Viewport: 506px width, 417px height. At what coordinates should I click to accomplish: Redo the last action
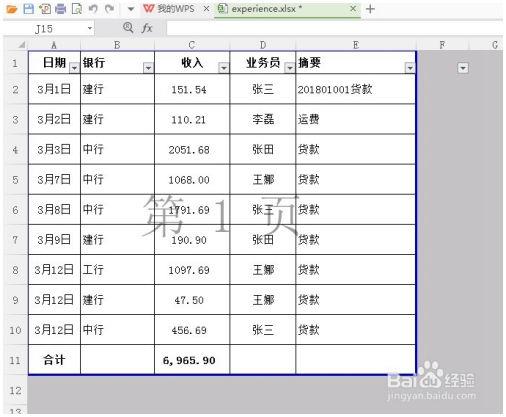click(109, 9)
